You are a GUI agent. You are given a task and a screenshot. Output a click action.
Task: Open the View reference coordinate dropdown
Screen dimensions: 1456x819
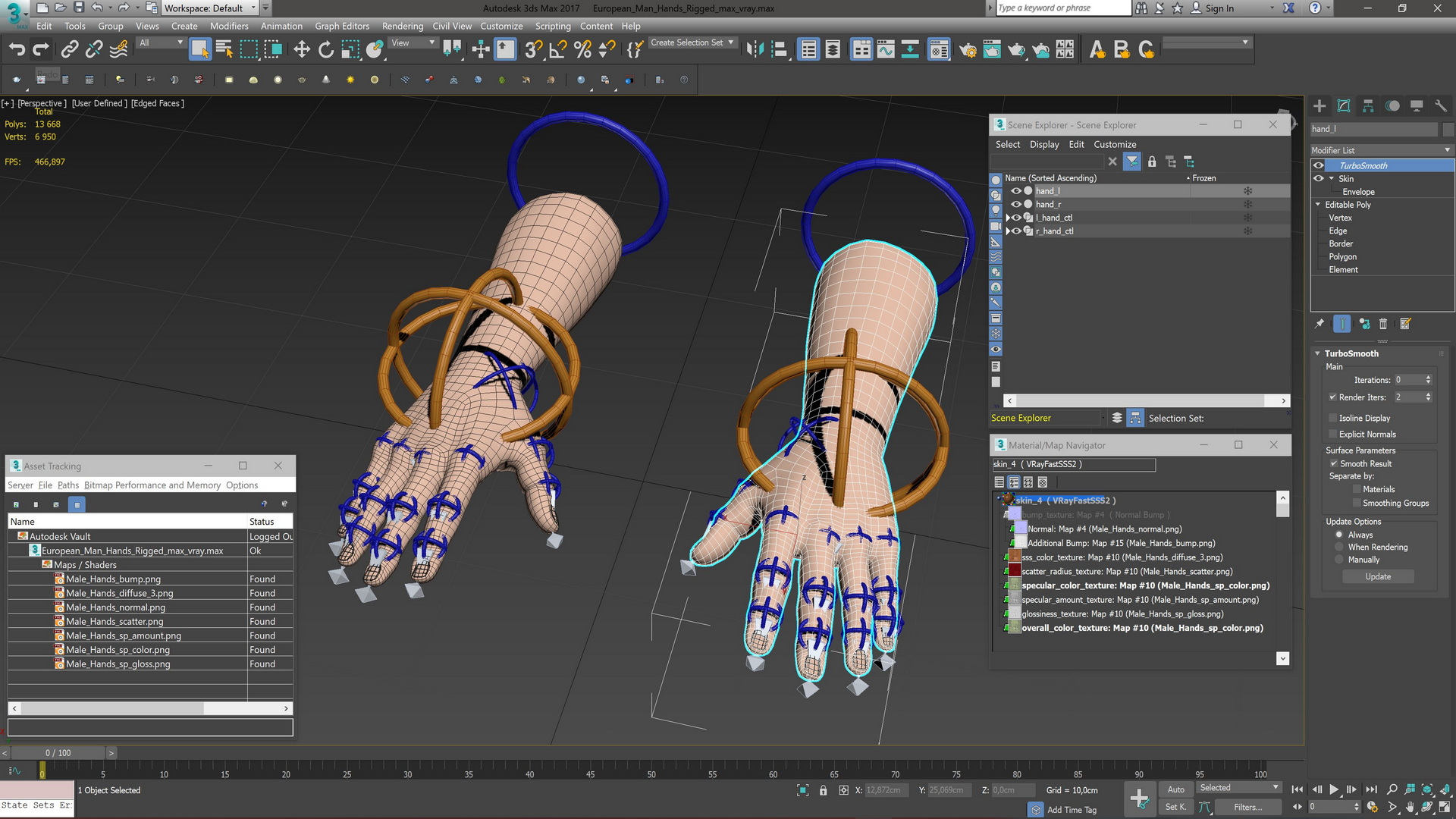[x=413, y=43]
